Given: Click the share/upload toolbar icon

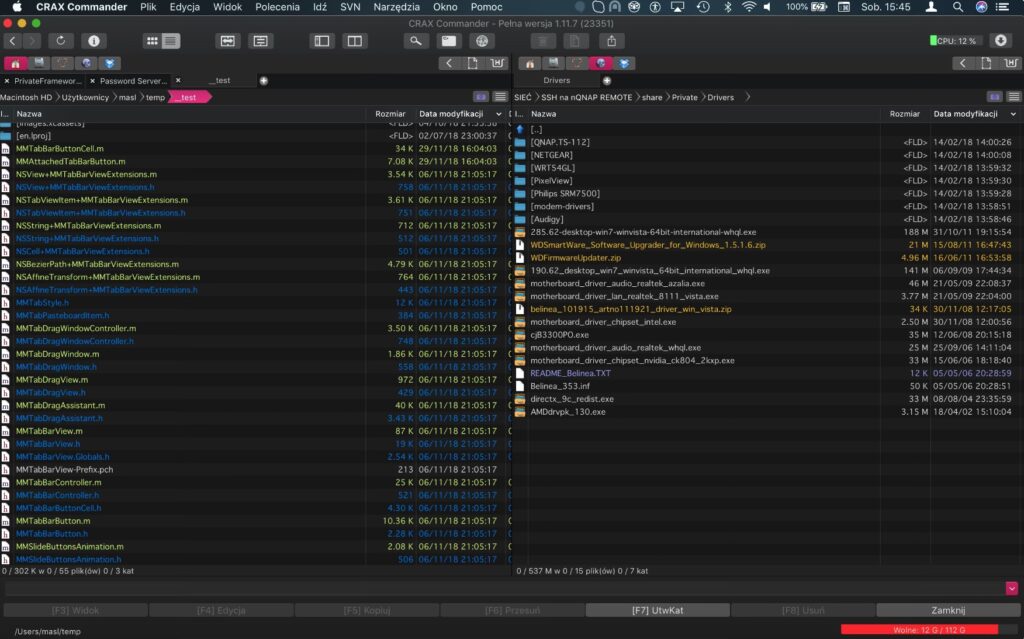Looking at the screenshot, I should [610, 40].
